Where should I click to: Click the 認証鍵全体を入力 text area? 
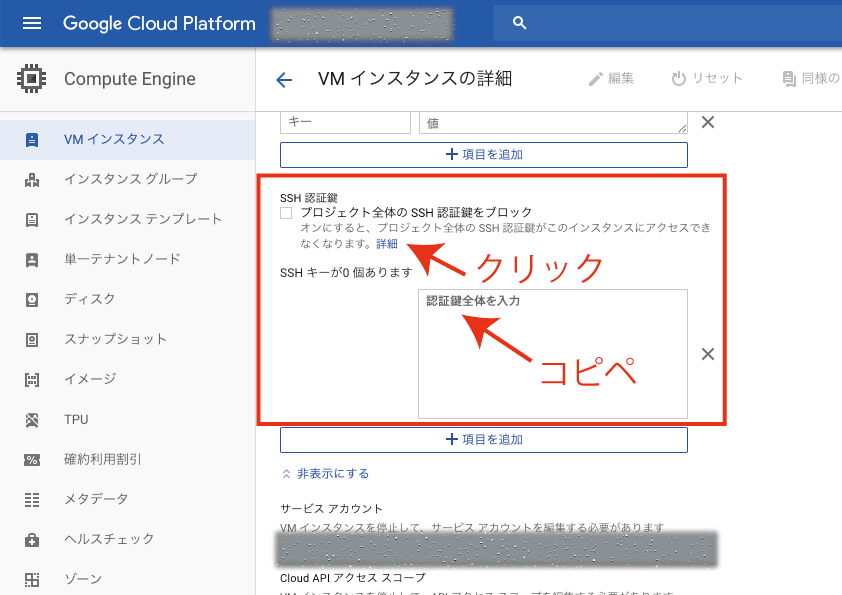(x=553, y=354)
